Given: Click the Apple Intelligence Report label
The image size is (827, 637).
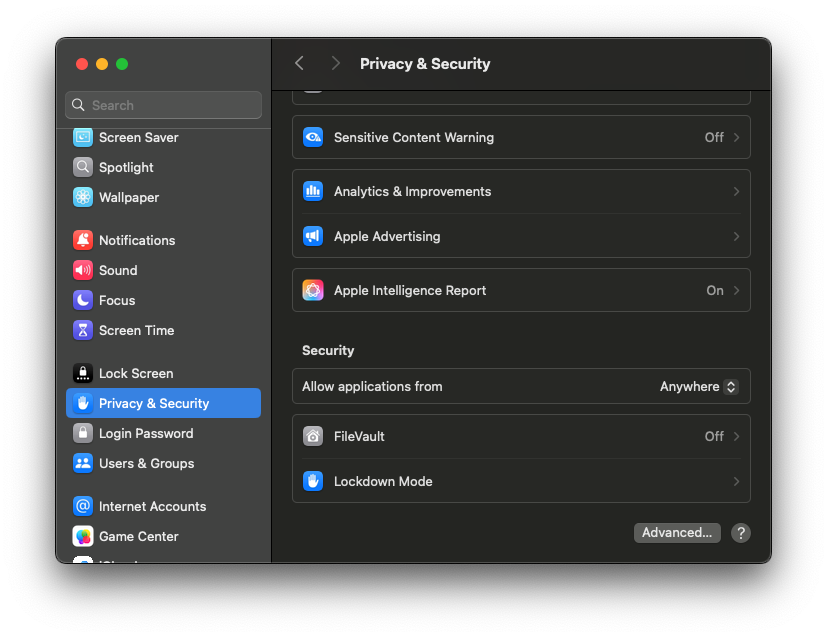Looking at the screenshot, I should [410, 291].
